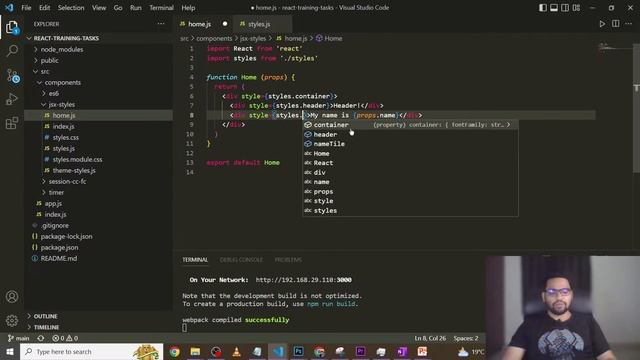Open VLC media player from taskbar

pyautogui.click(x=236, y=351)
